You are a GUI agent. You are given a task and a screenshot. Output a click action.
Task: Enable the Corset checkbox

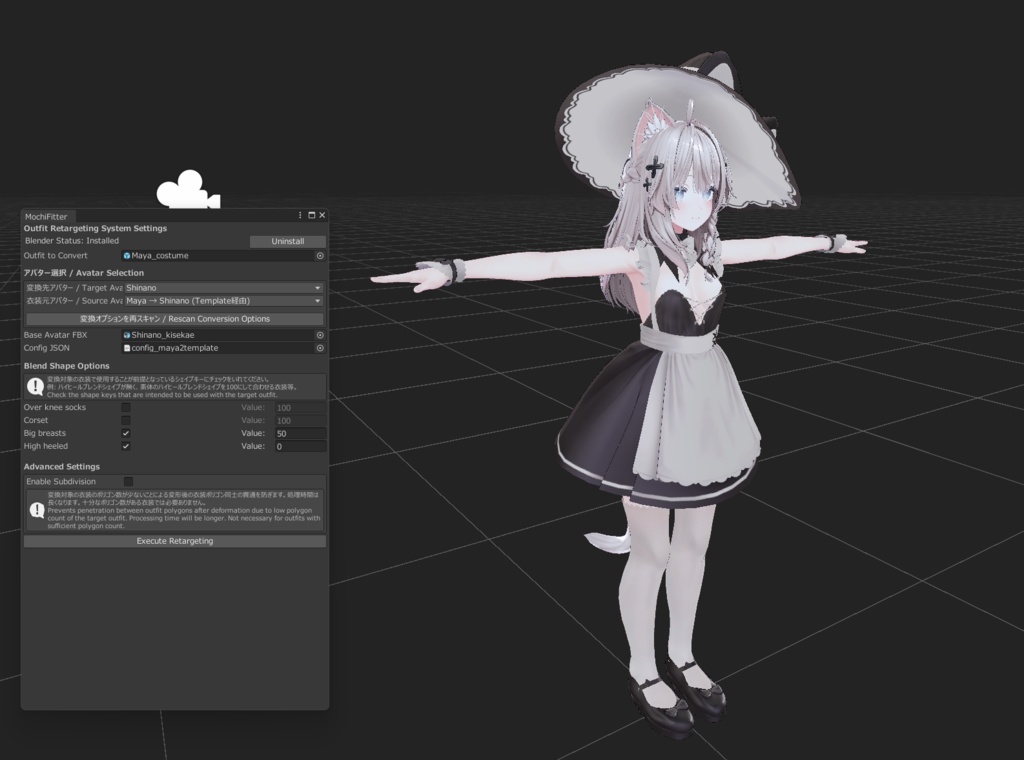coord(126,420)
